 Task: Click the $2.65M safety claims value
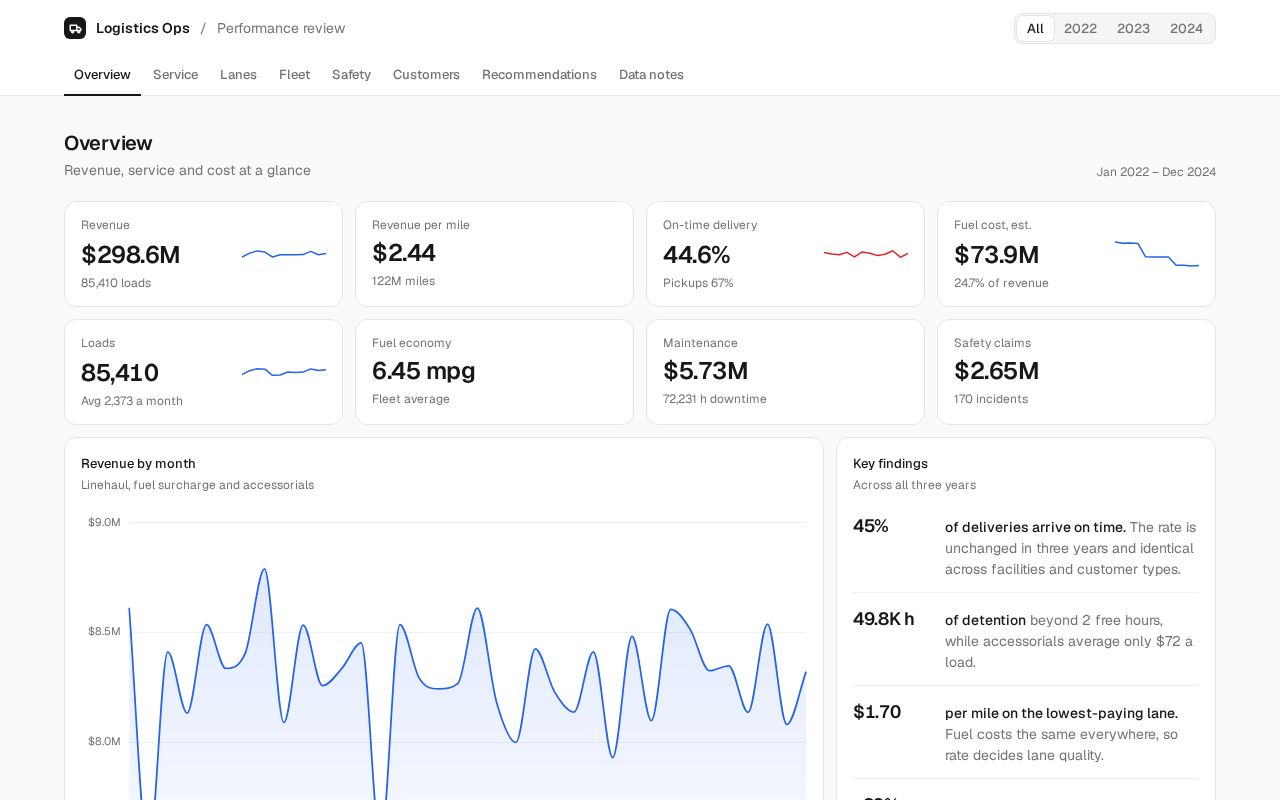[x=996, y=371]
